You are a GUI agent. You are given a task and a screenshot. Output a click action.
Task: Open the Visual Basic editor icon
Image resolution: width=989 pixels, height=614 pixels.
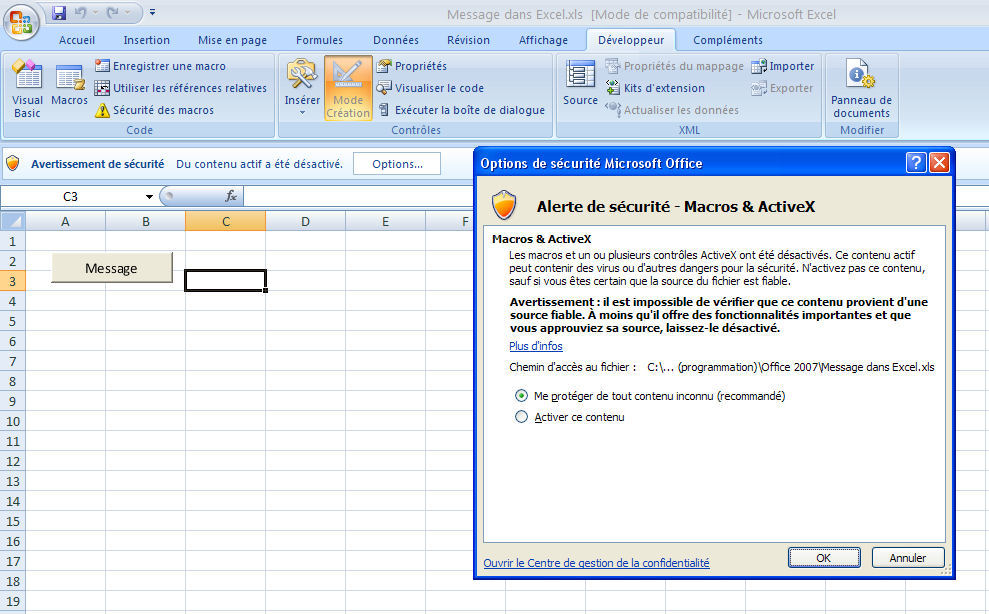point(27,88)
